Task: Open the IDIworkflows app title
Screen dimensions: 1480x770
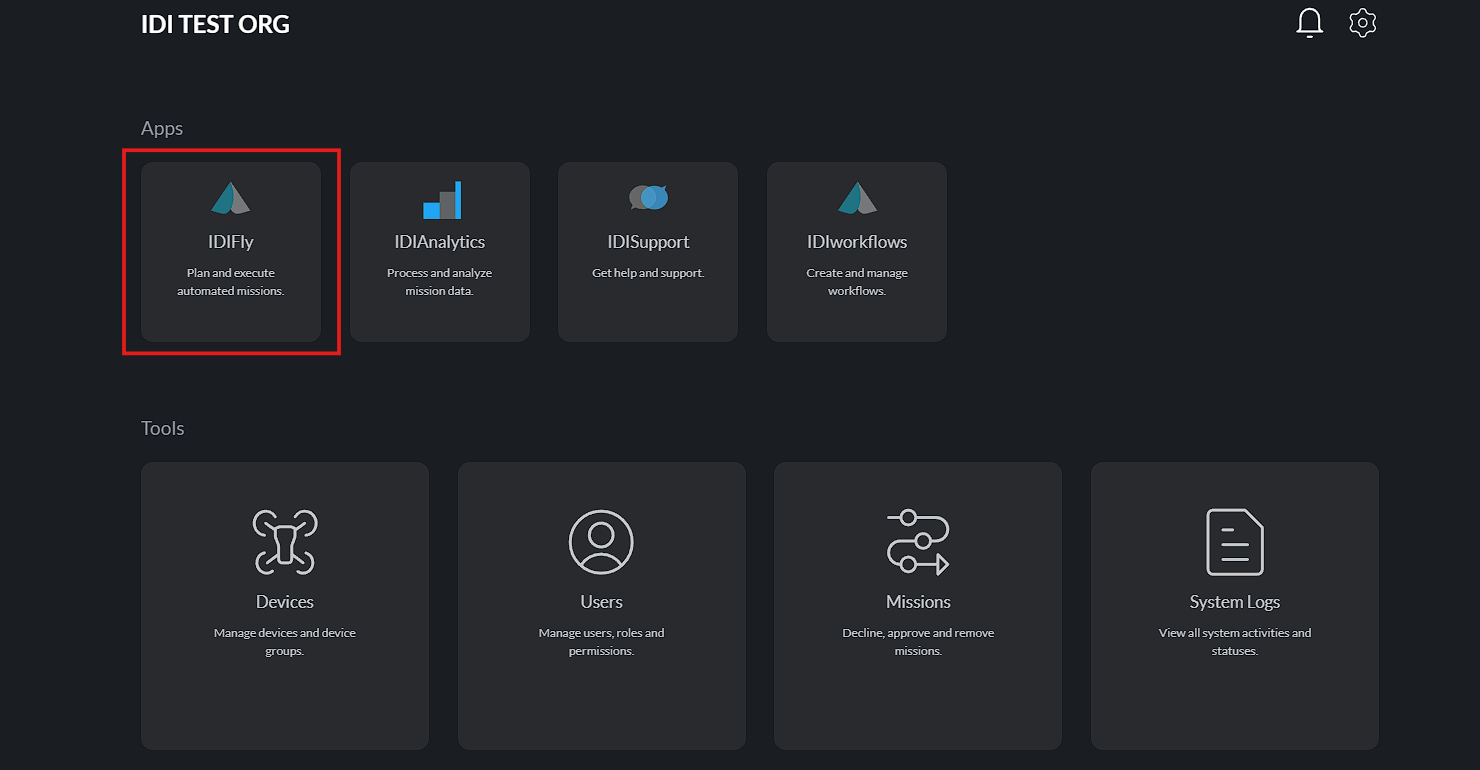Action: 857,242
